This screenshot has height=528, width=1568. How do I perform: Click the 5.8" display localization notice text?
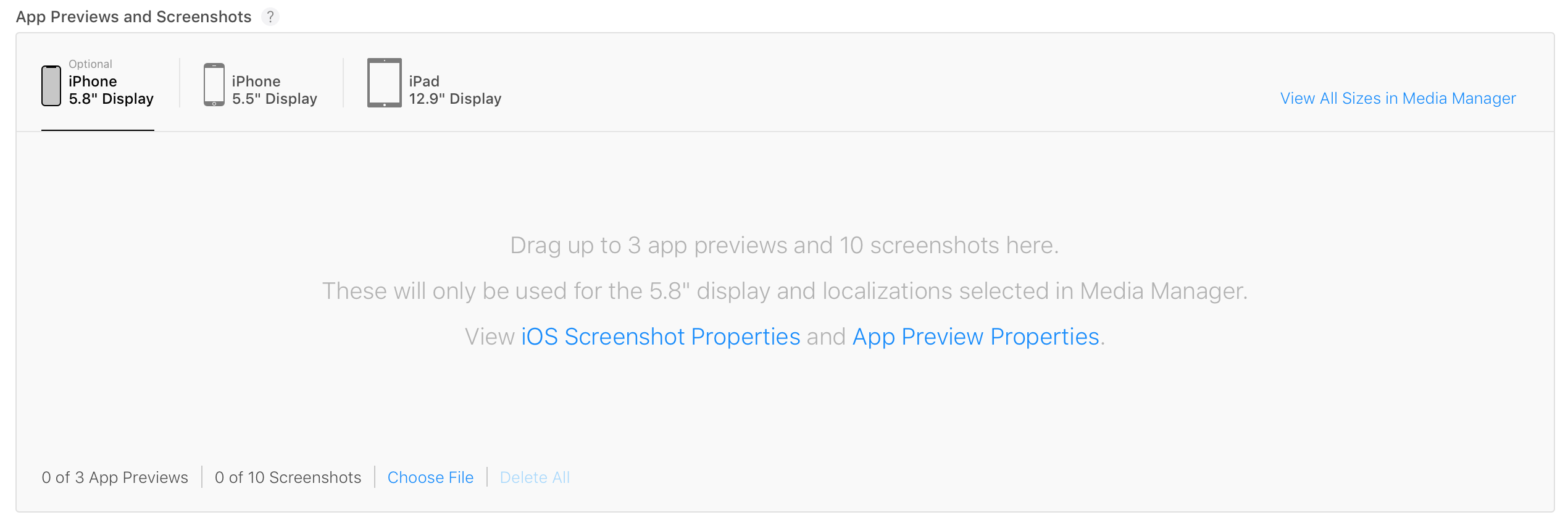coord(785,291)
